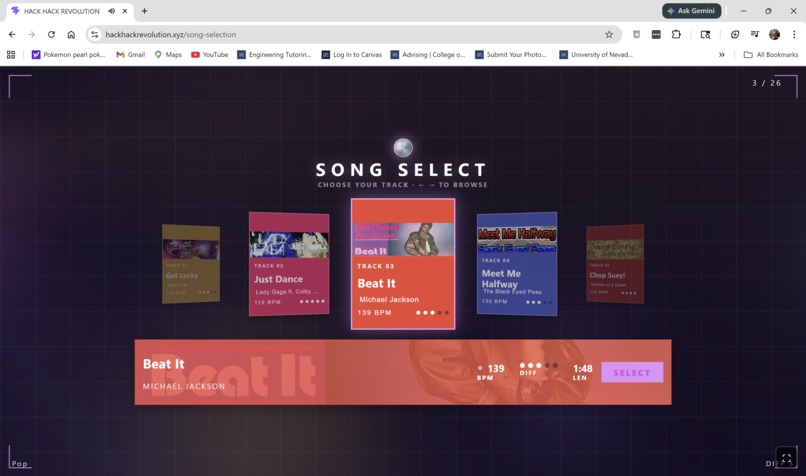The height and width of the screenshot is (476, 806).
Task: Click the MICHAEL JACKSON artist text in banner
Action: 184,386
